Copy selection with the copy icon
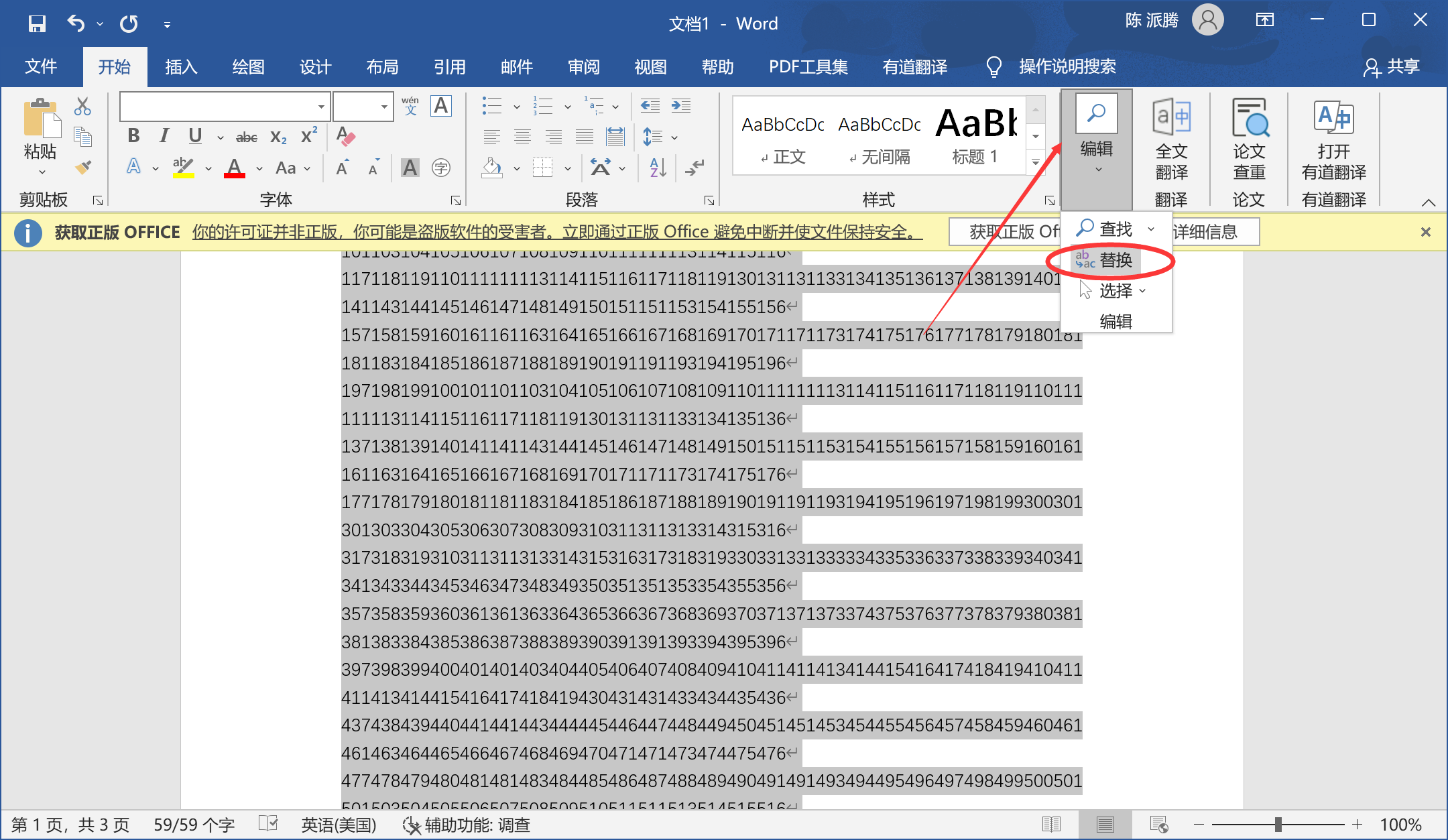The width and height of the screenshot is (1448, 840). [82, 136]
